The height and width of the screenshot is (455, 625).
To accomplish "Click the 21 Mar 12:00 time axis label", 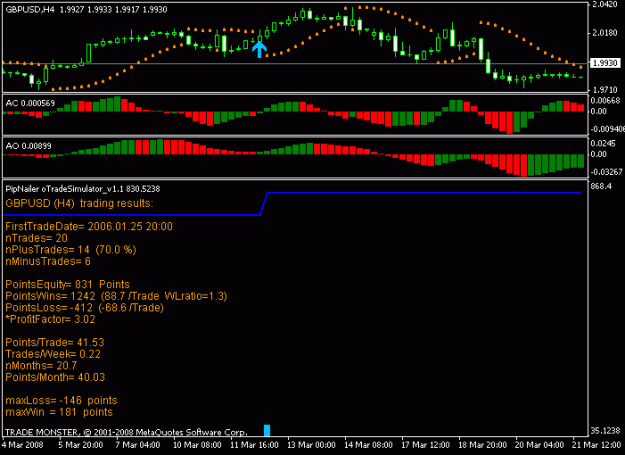I will (597, 445).
